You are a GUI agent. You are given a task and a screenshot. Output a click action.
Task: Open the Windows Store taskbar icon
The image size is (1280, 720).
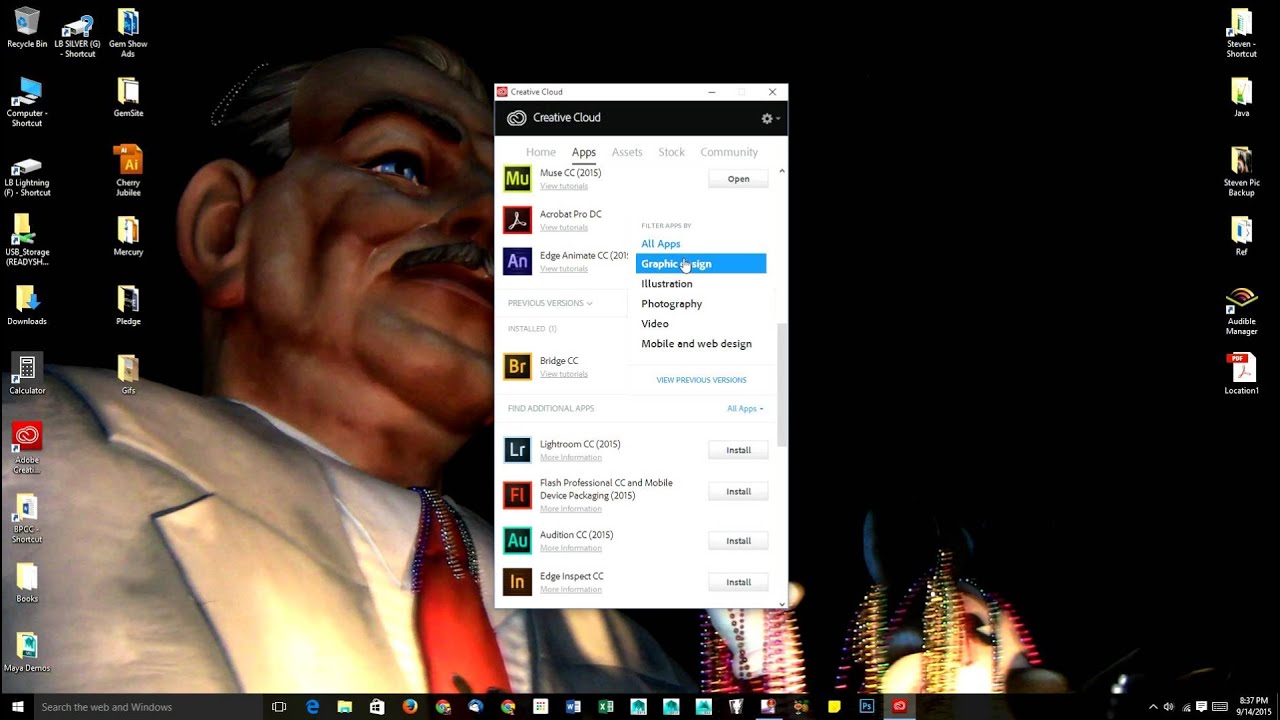pyautogui.click(x=377, y=707)
